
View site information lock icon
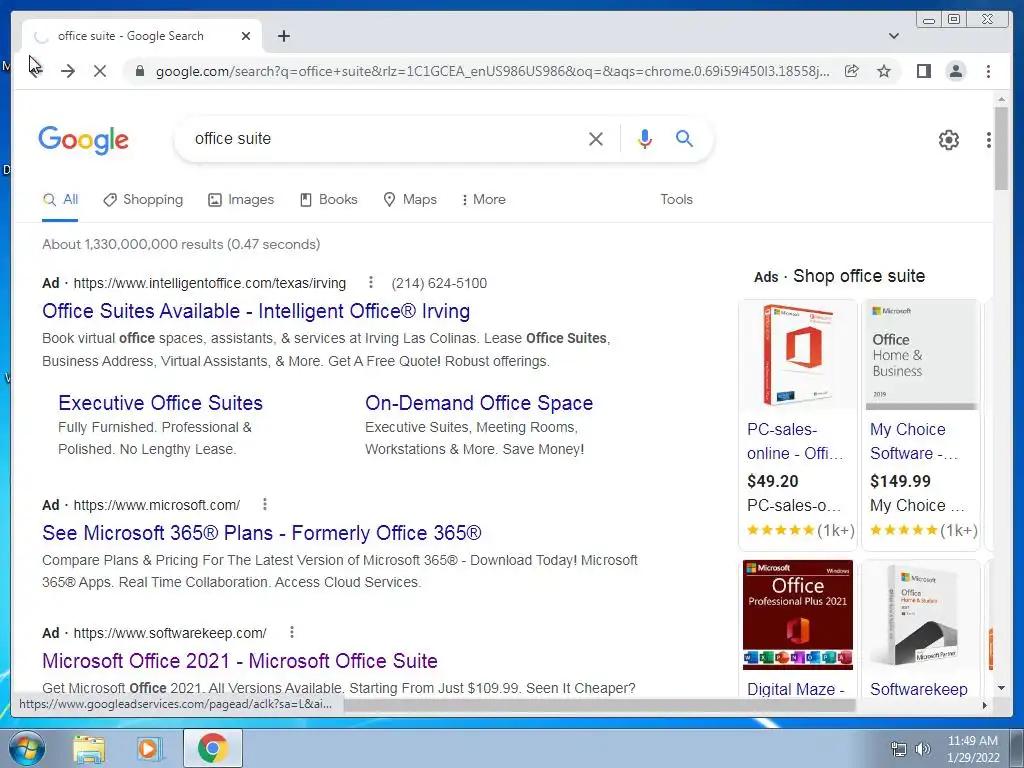point(139,71)
